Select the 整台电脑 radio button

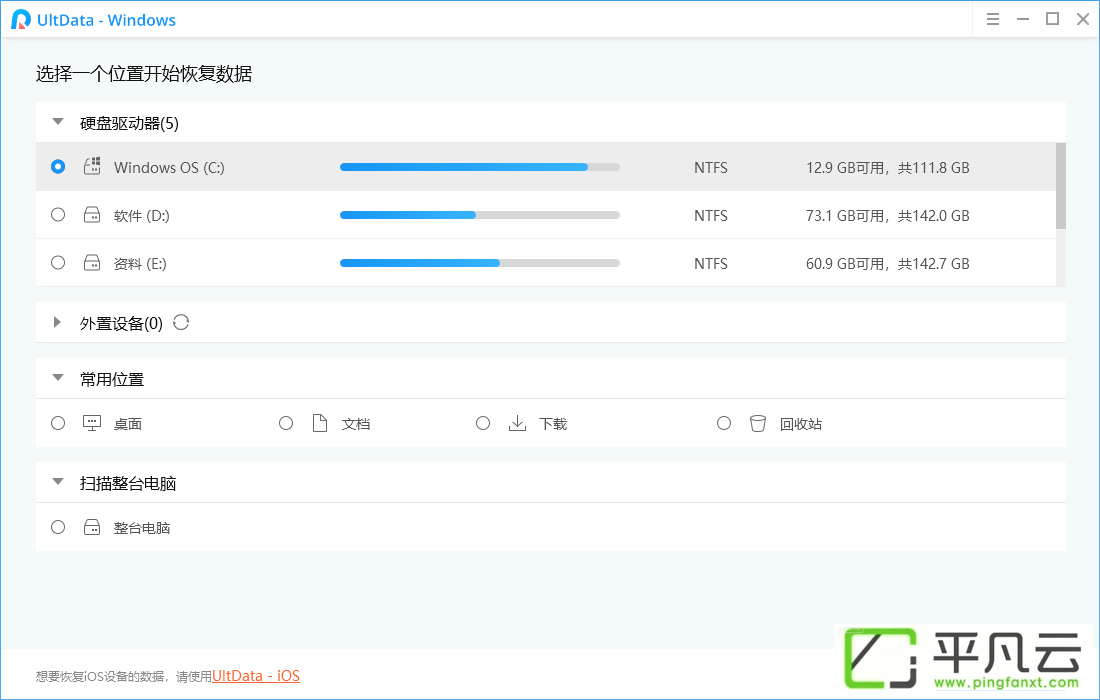point(58,527)
